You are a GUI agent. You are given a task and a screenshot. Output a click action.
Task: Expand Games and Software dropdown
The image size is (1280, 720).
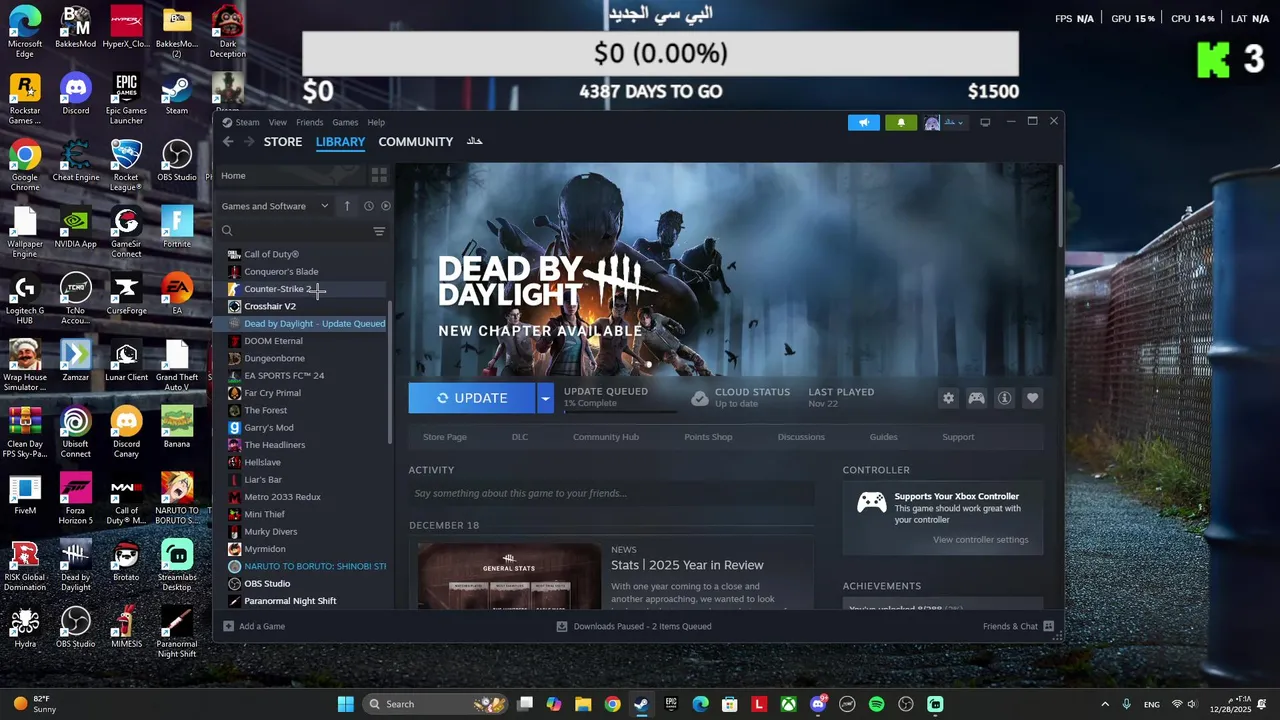coord(275,206)
